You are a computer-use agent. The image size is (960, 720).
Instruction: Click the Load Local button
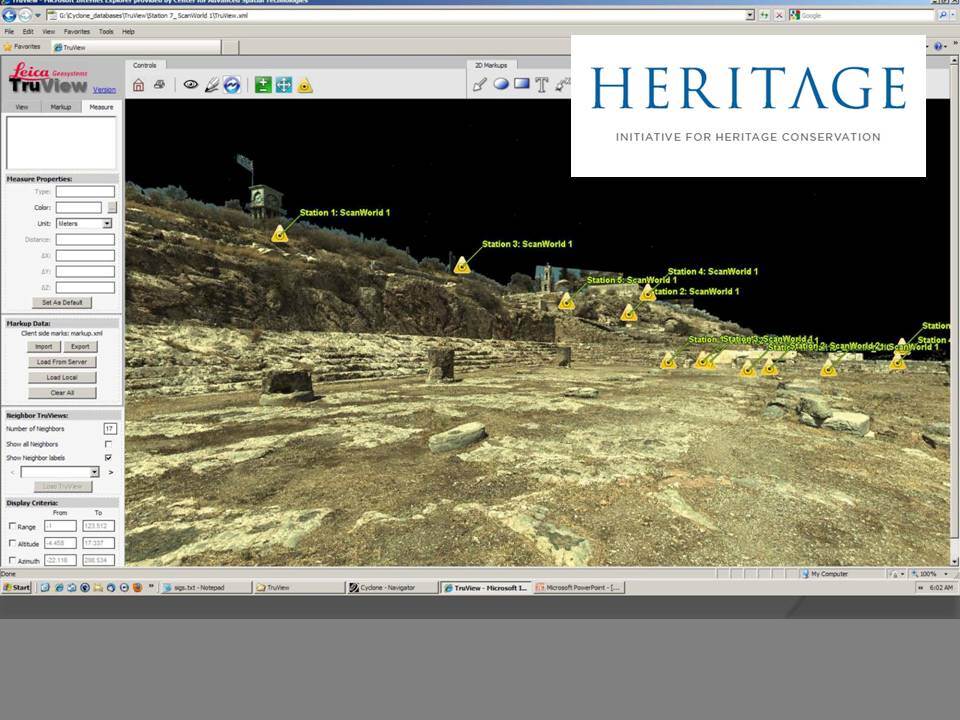coord(62,377)
